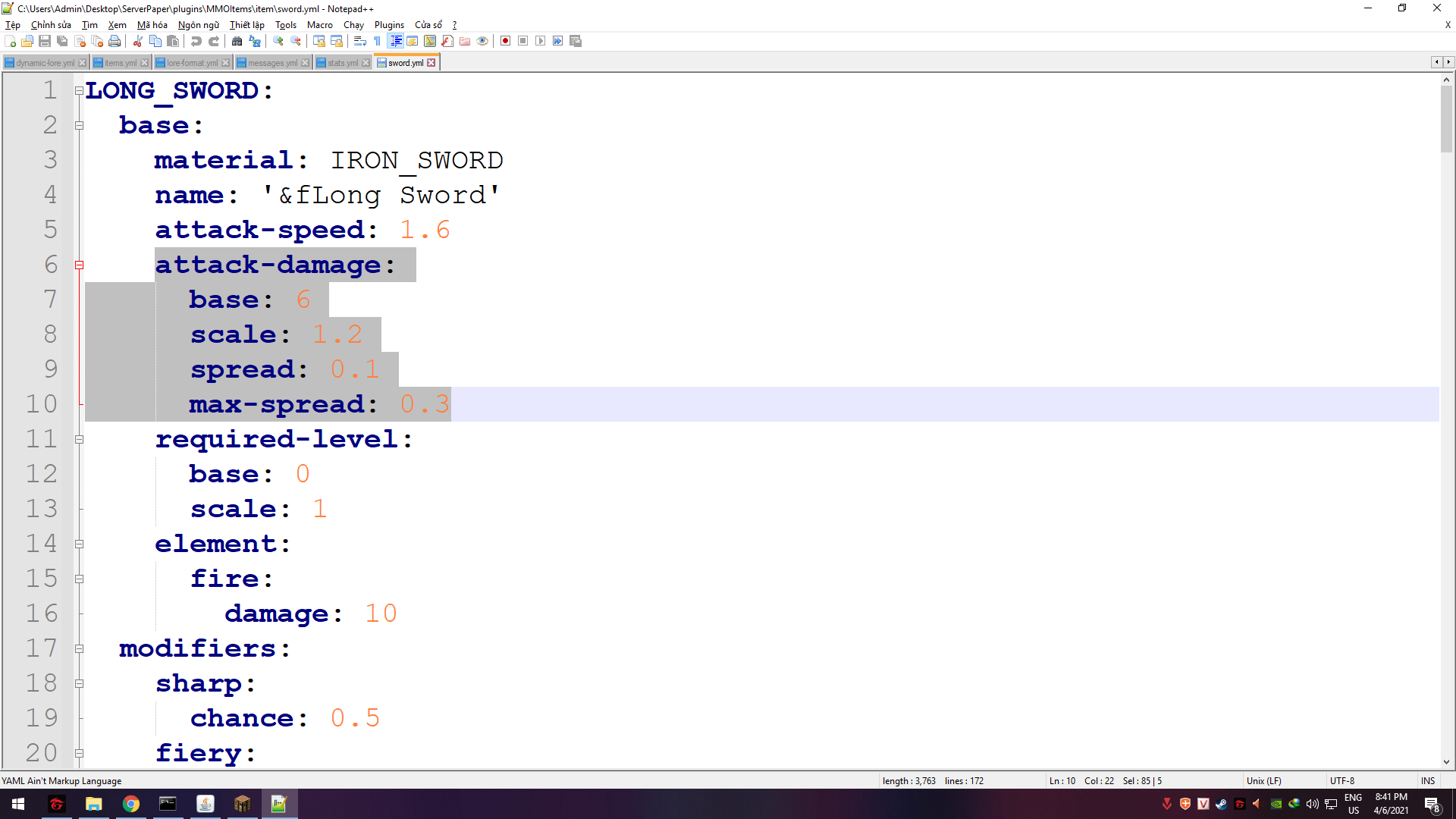Toggle indent guide toolbar button
Screen dimensions: 1456x819
[x=395, y=41]
